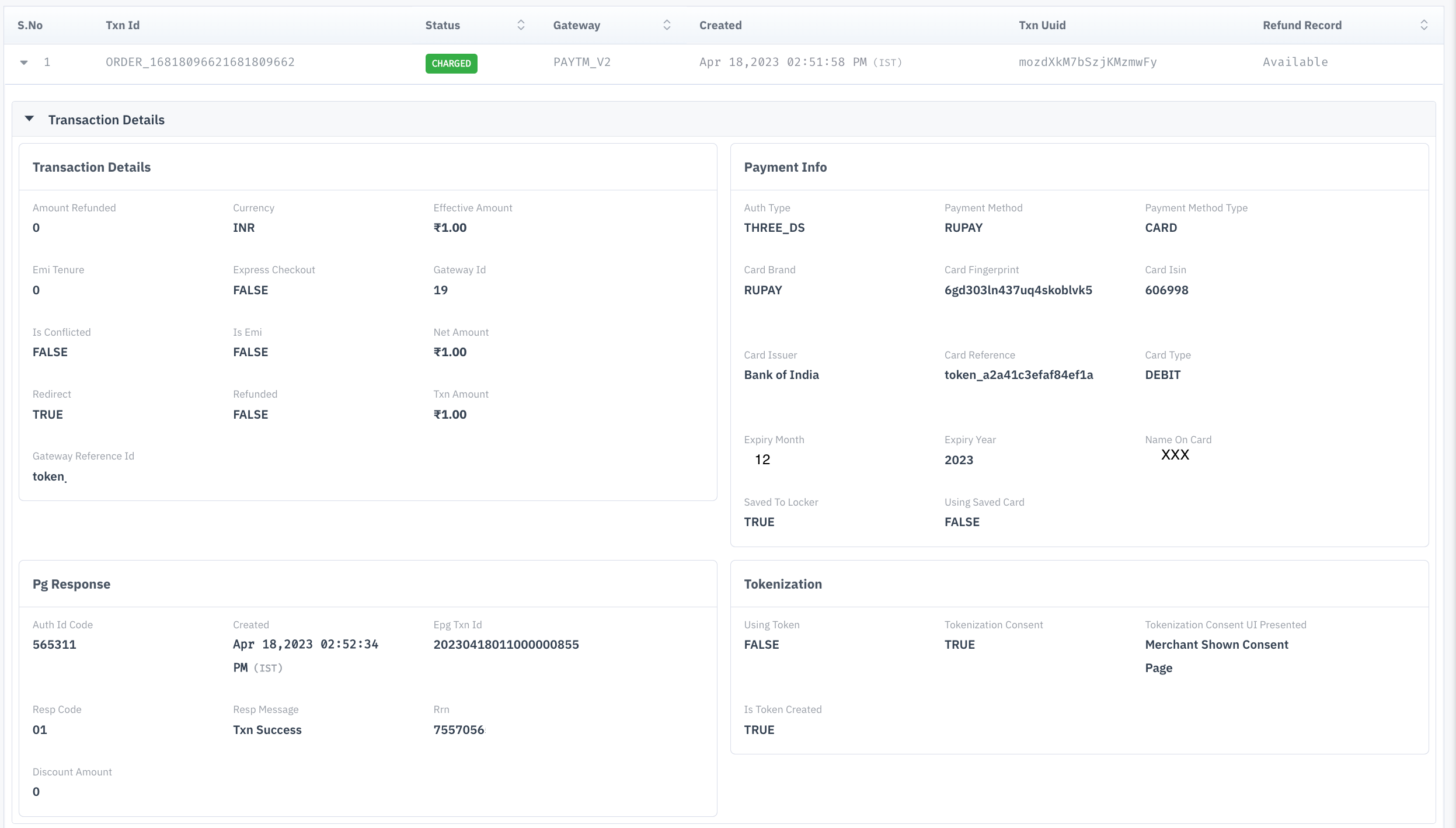Click the Gateway Reference Id token value
This screenshot has width=1456, height=828.
click(49, 476)
